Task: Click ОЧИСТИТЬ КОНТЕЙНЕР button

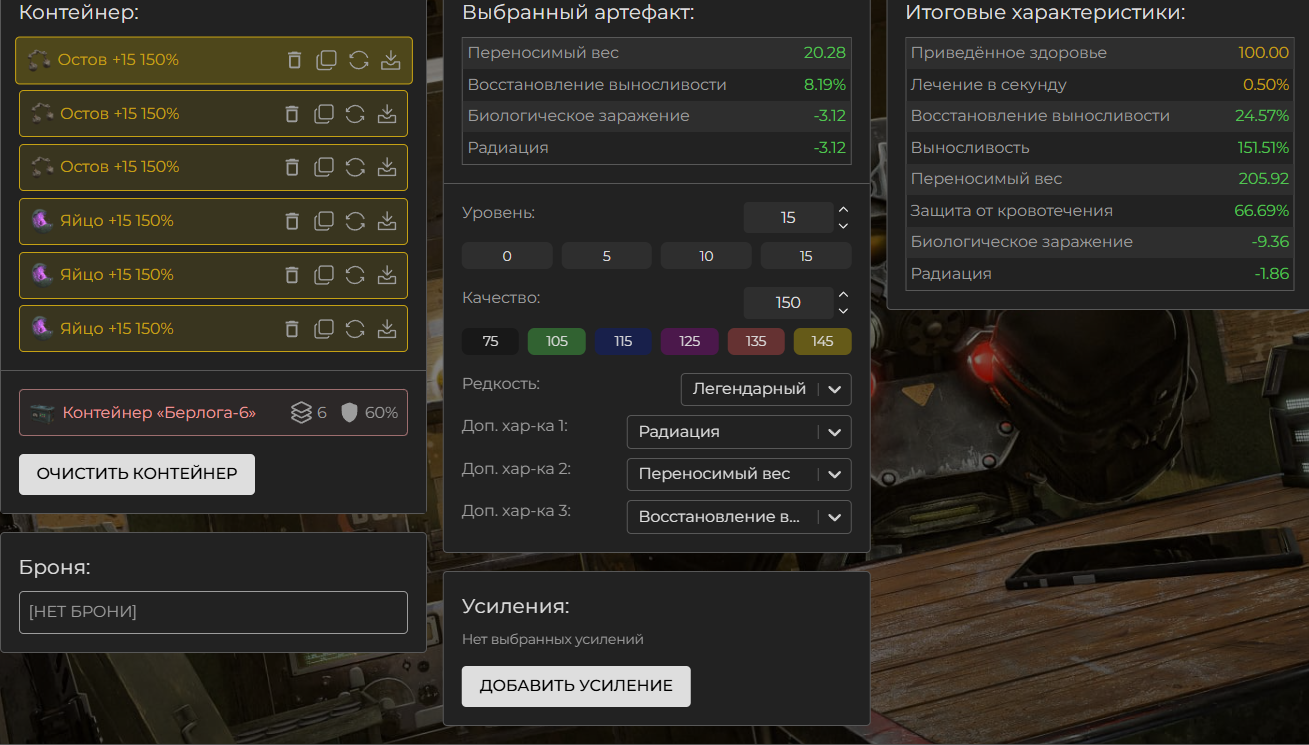Action: coord(137,474)
